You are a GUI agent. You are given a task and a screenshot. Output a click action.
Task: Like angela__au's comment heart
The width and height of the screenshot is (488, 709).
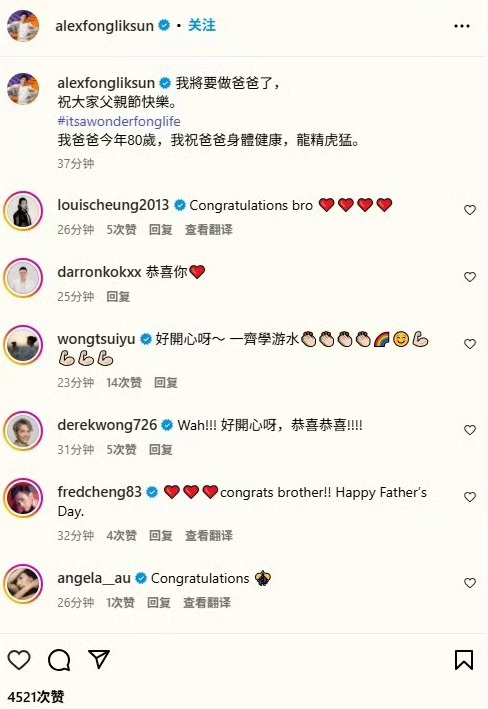coord(470,583)
